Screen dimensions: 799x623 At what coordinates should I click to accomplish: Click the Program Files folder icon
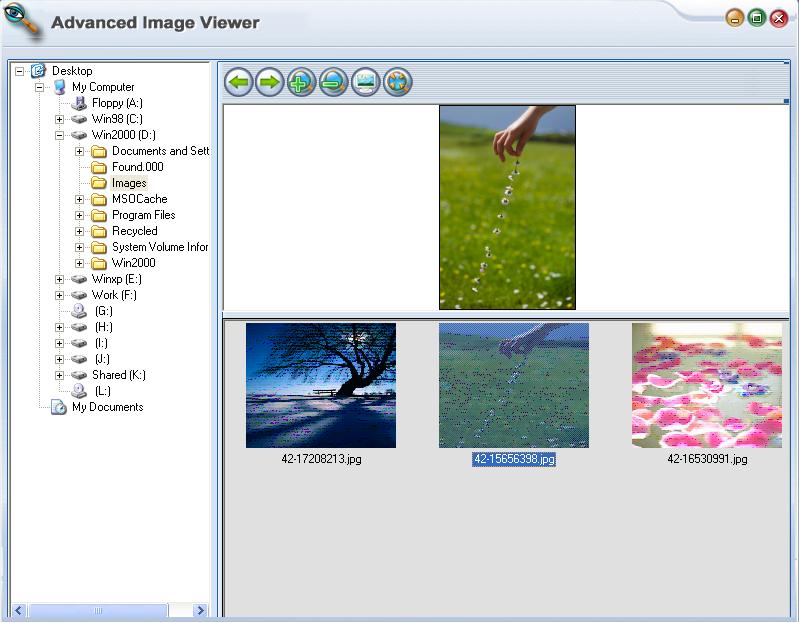coord(99,215)
